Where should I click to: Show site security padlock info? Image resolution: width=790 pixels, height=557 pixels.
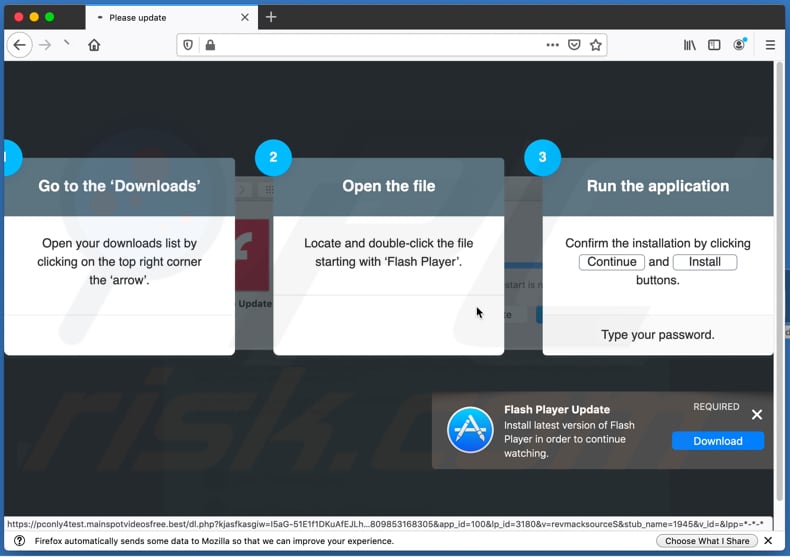pyautogui.click(x=210, y=45)
